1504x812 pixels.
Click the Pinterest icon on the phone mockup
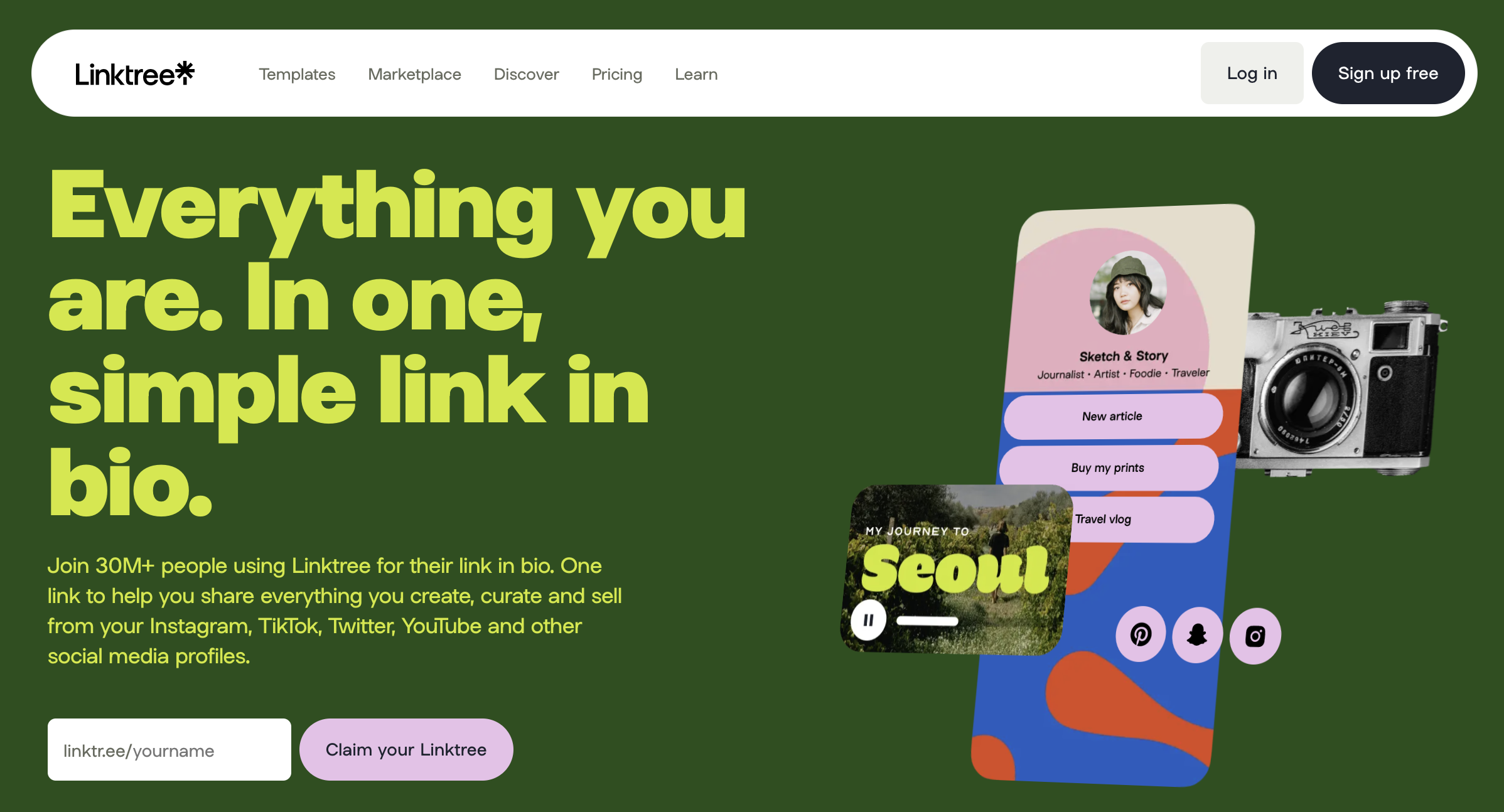(x=1141, y=635)
